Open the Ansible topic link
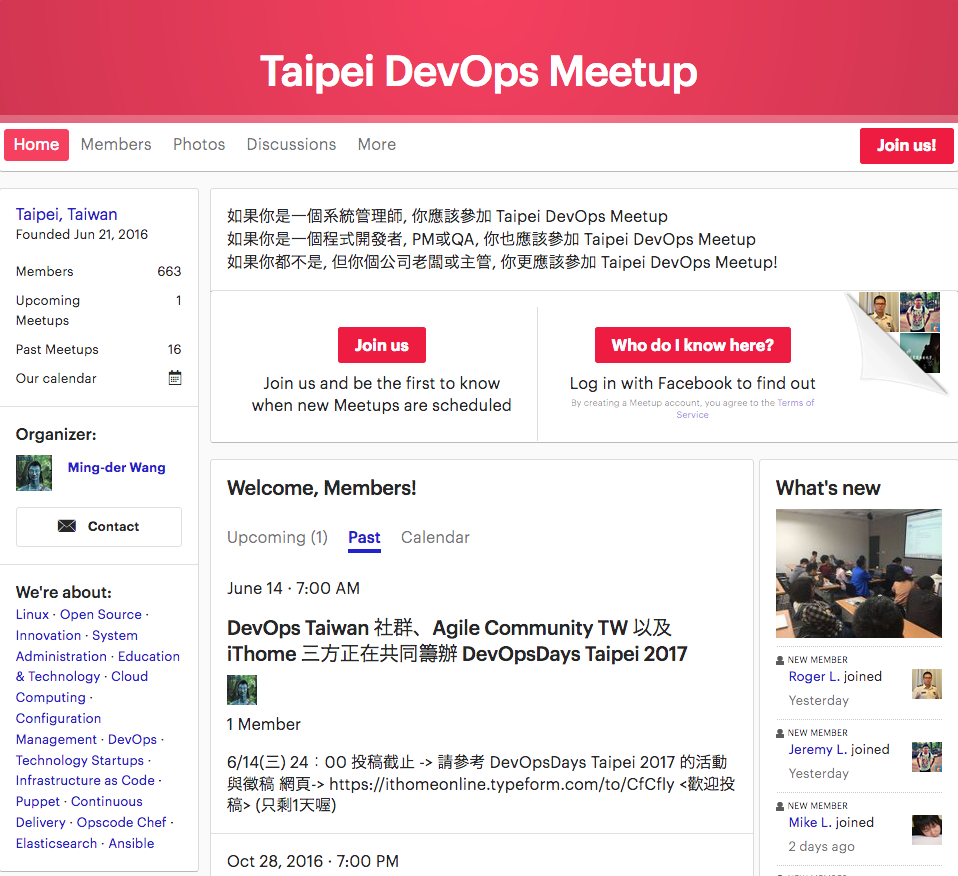The height and width of the screenshot is (876, 958). tap(131, 844)
